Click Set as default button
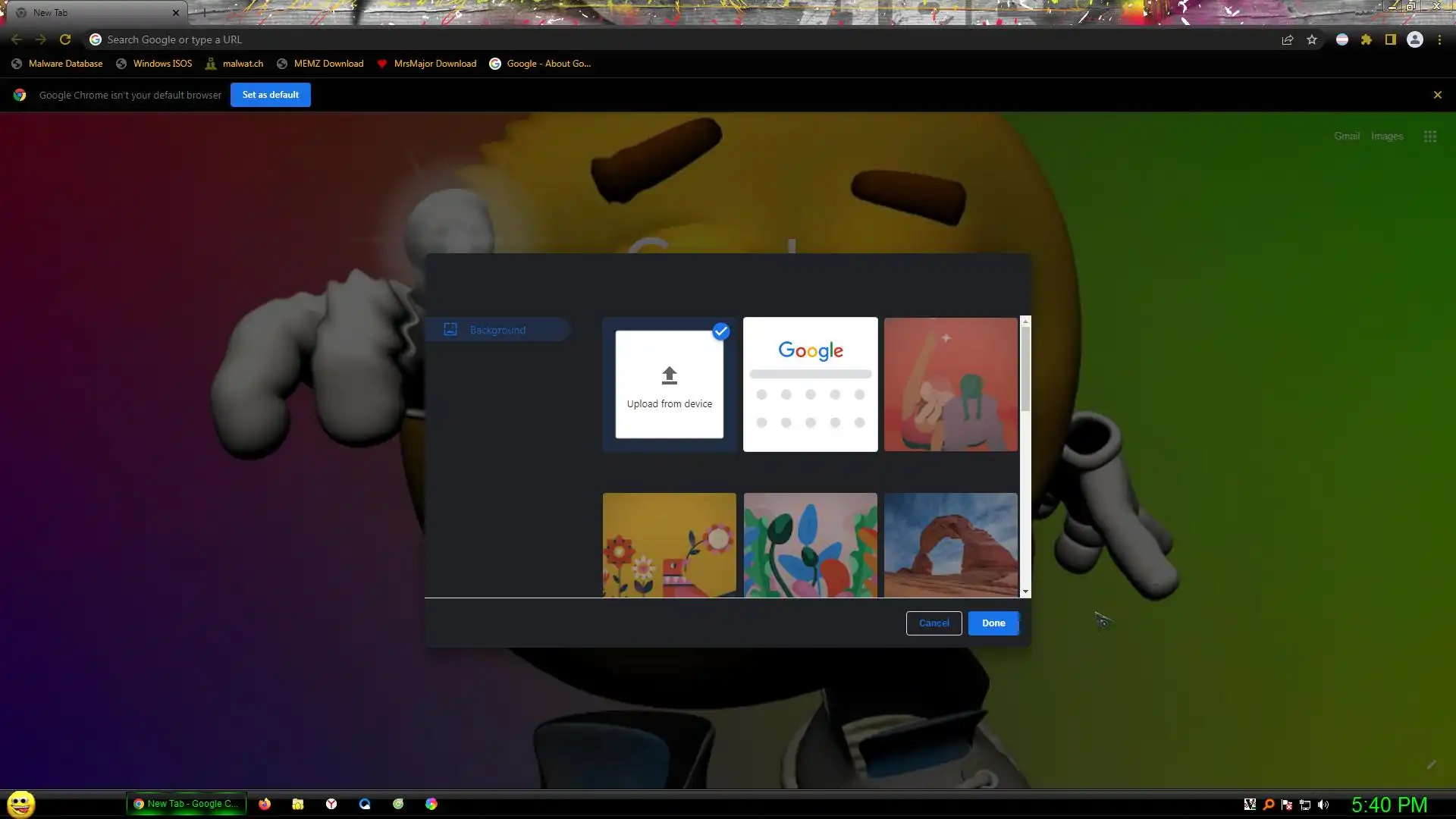This screenshot has height=819, width=1456. coord(270,95)
